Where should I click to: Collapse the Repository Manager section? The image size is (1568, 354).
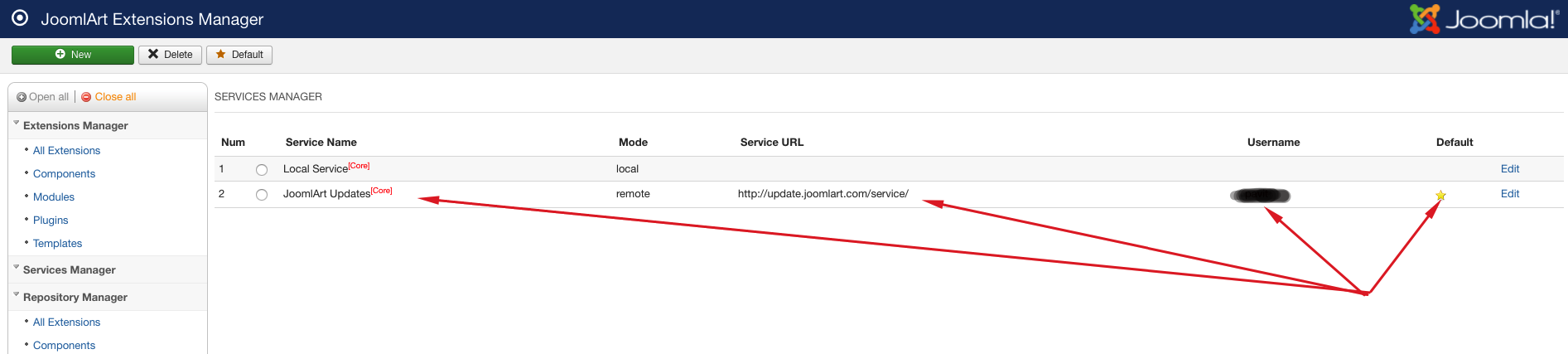click(x=75, y=297)
